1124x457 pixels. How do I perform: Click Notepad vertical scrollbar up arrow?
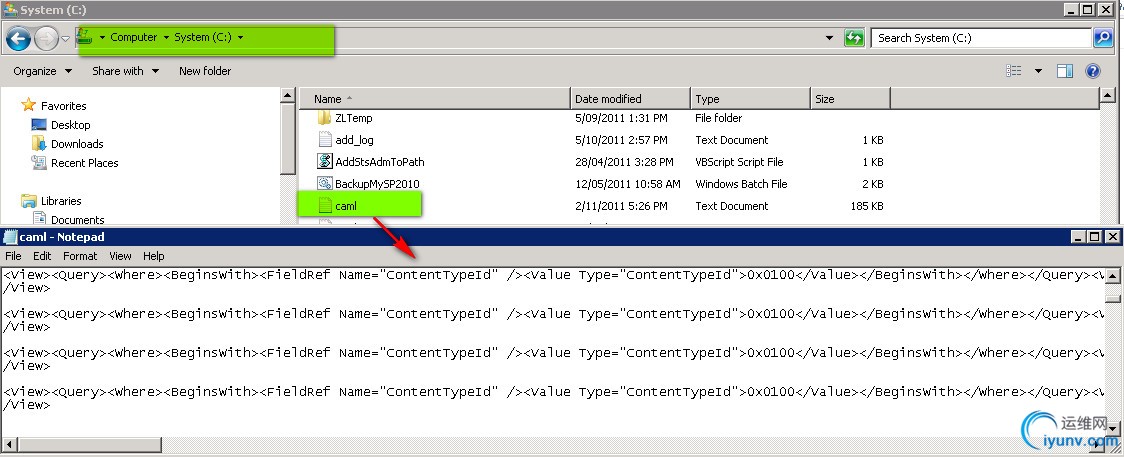(x=1113, y=276)
